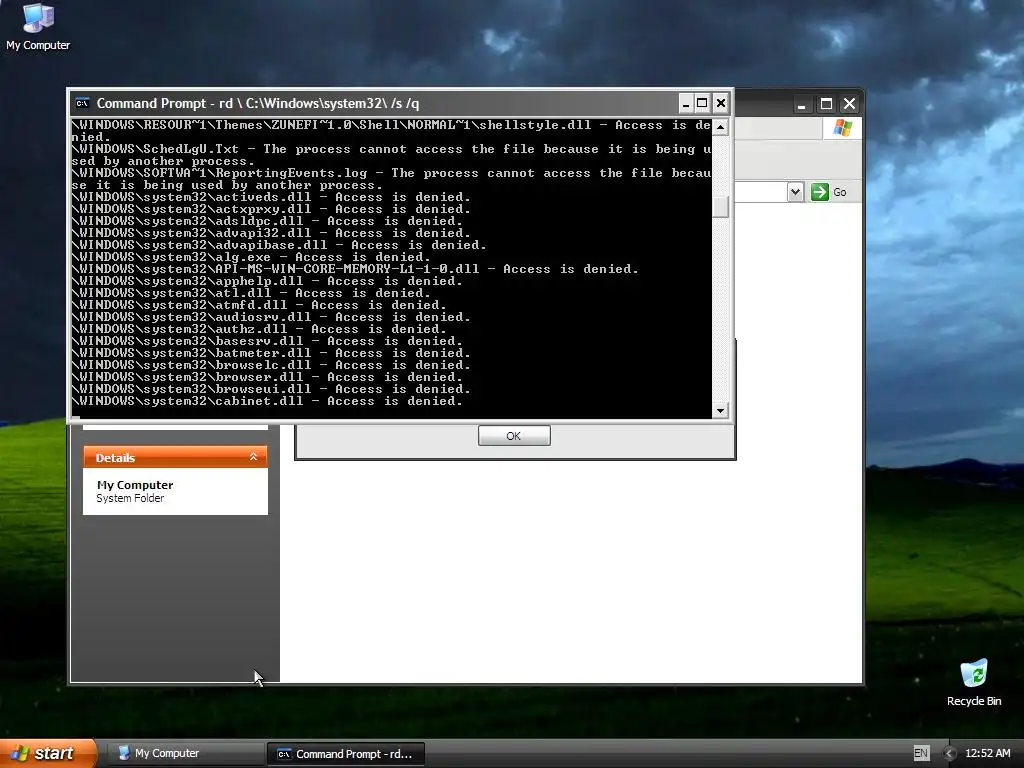1024x768 pixels.
Task: Switch to Command Prompt taskbar button
Action: (346, 754)
